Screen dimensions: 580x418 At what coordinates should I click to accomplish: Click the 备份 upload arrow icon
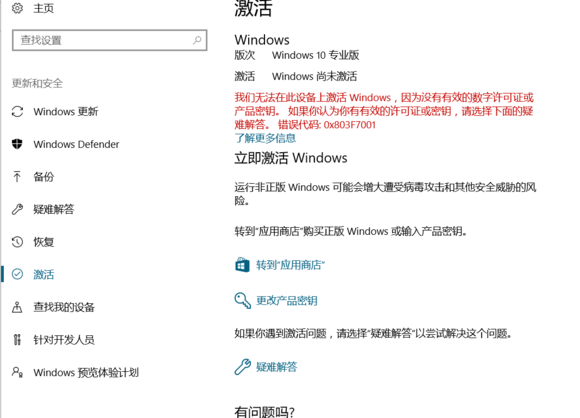tap(17, 176)
